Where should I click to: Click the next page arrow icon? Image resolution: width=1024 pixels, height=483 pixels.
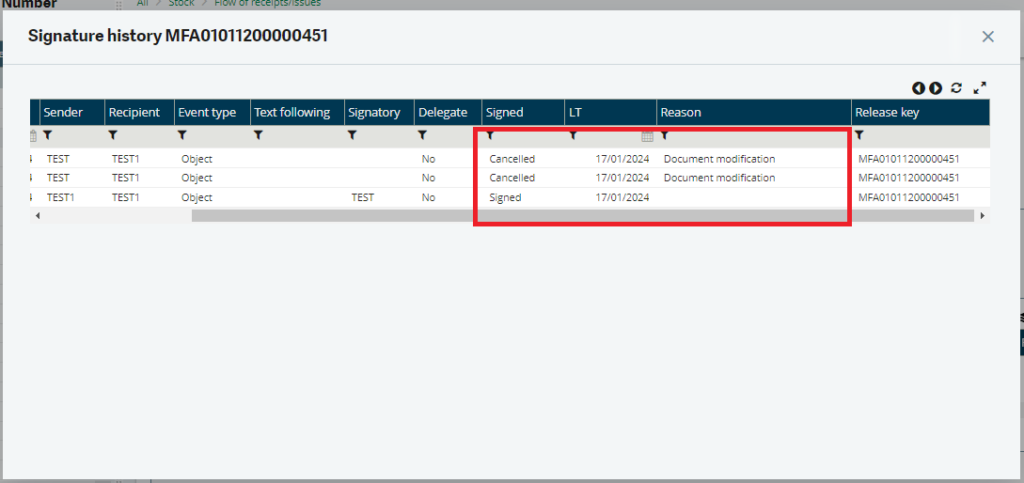coord(936,88)
